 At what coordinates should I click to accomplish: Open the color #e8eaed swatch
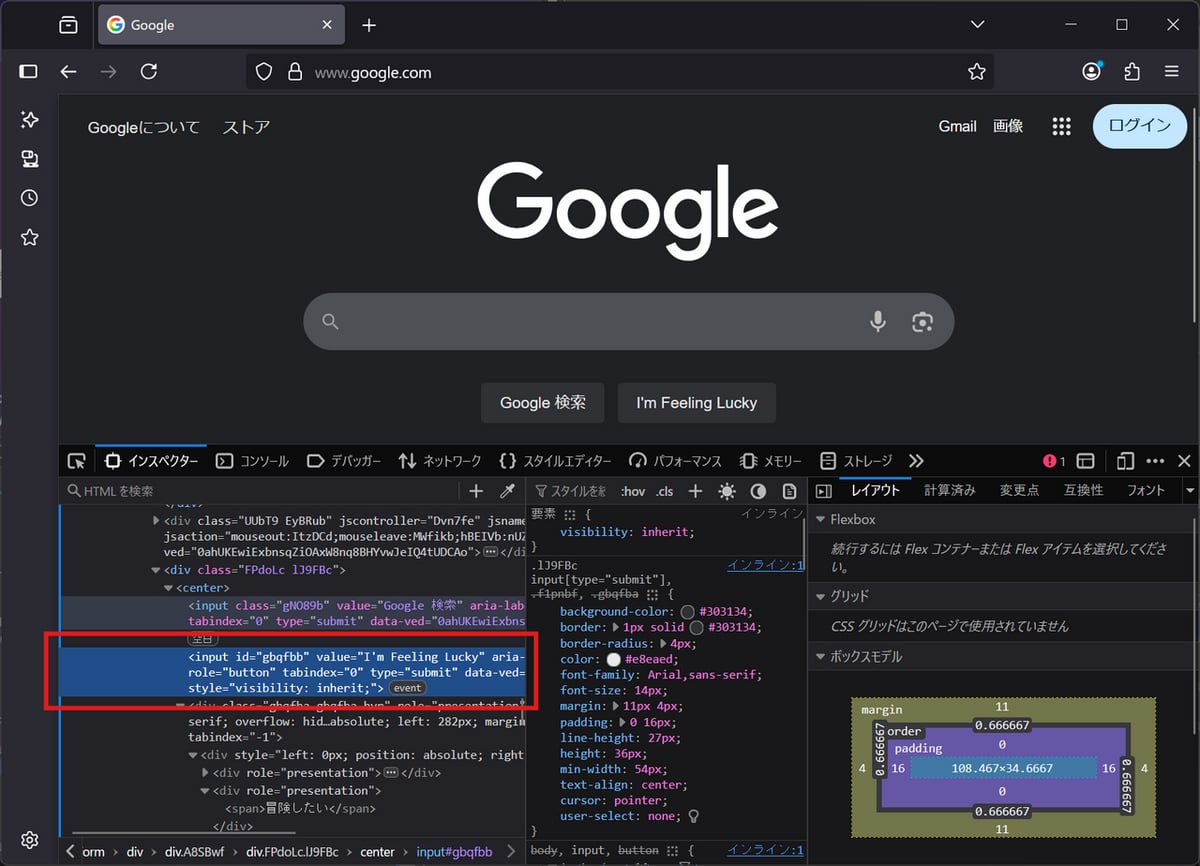coord(614,659)
